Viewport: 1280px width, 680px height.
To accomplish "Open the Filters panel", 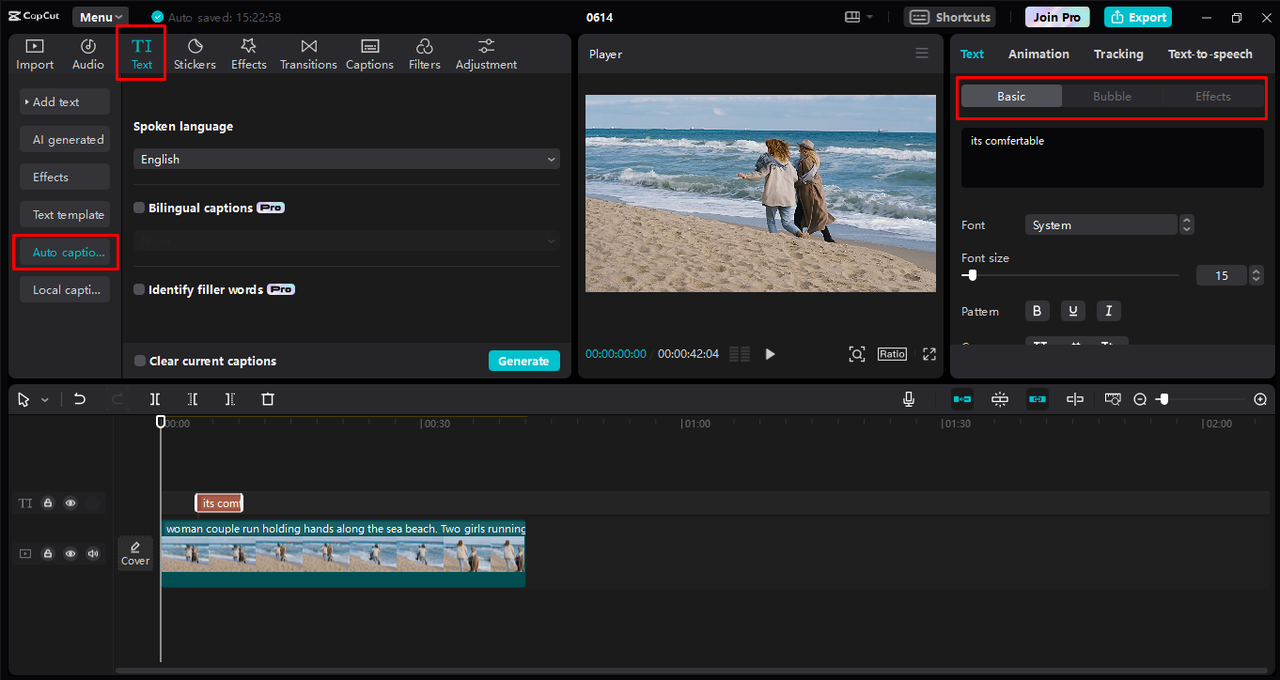I will [x=425, y=54].
